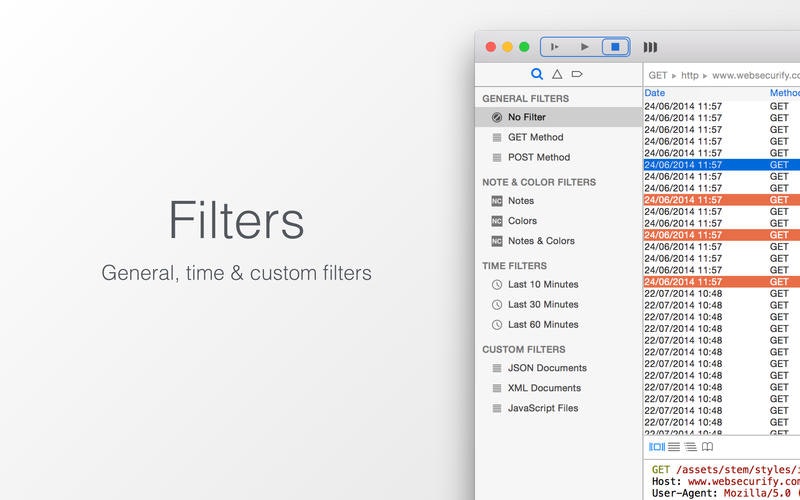The image size is (800, 500).
Task: Click the JavaScript Files list icon
Action: [x=496, y=408]
